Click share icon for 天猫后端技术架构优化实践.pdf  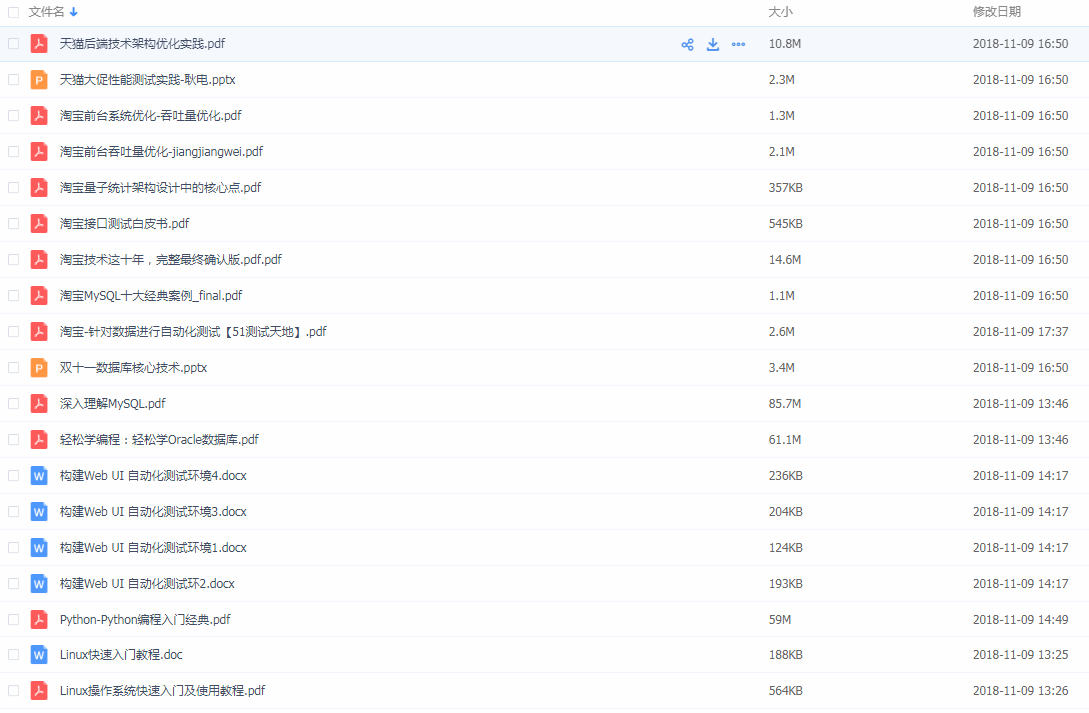click(x=687, y=44)
